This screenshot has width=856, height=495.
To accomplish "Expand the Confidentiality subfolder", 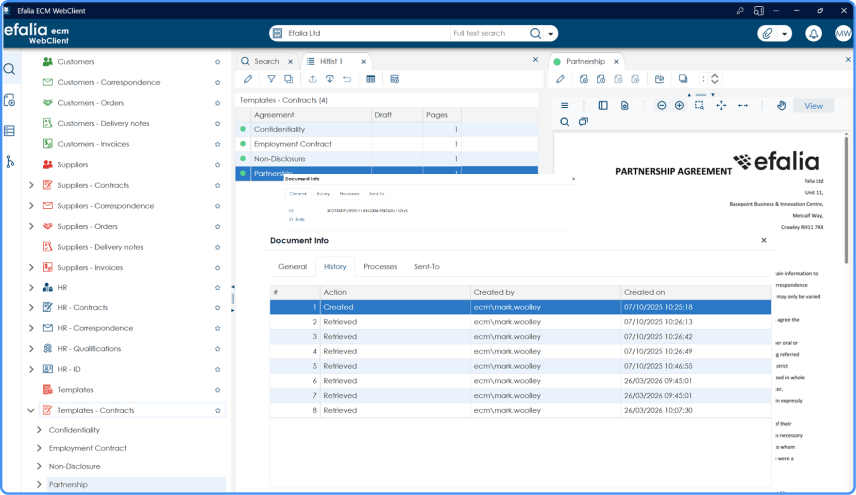I will [39, 430].
